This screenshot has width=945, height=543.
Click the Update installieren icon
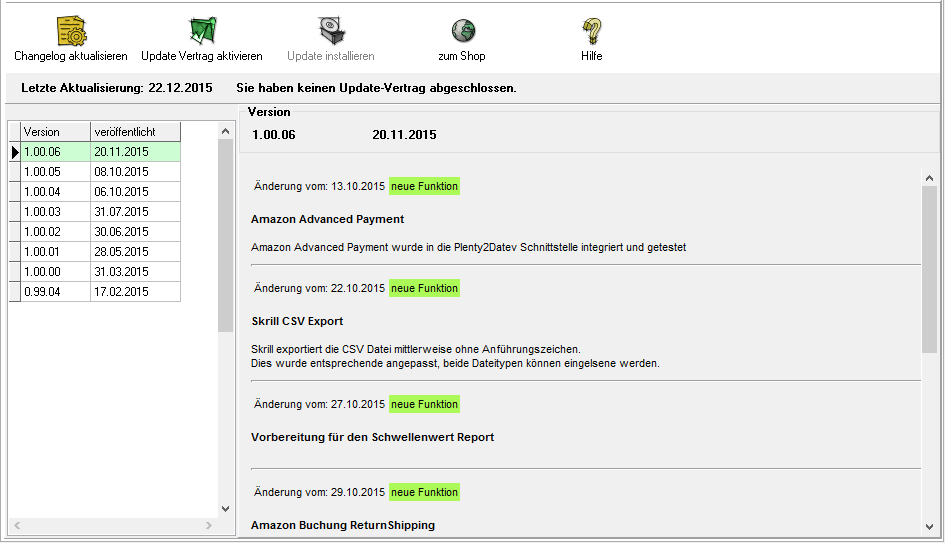pos(331,31)
